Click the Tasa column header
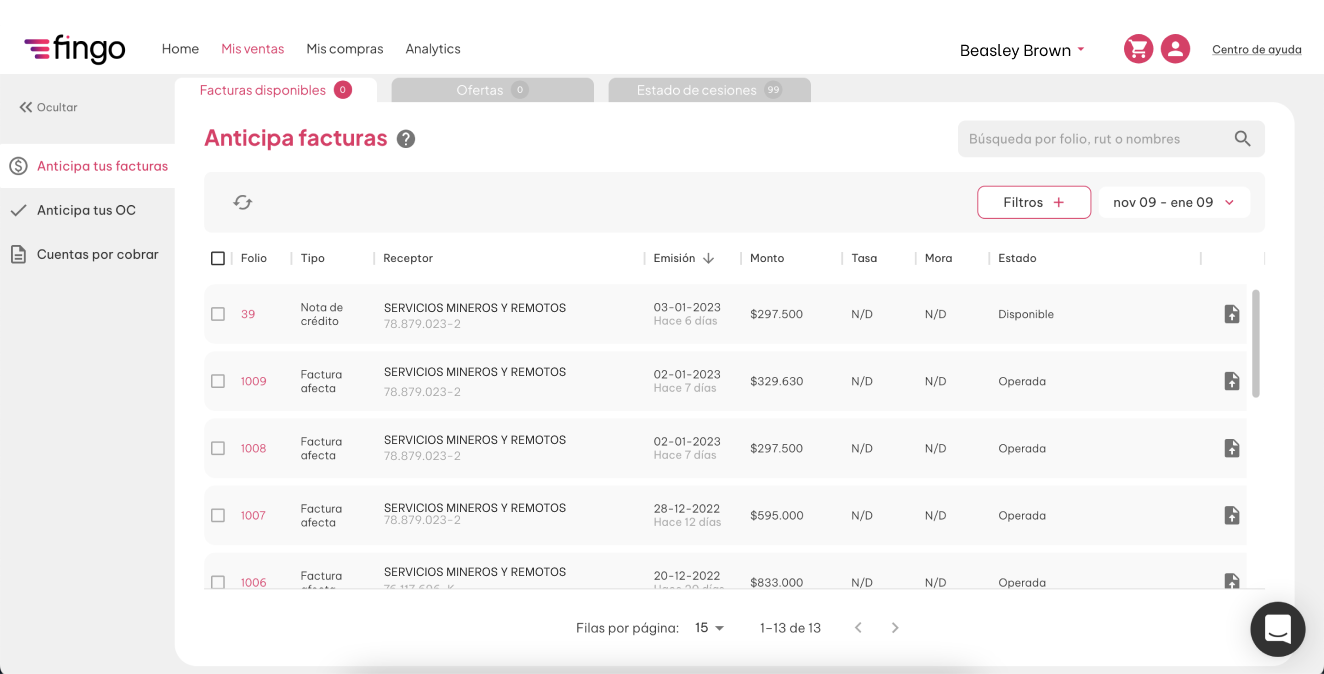The image size is (1324, 674). point(864,258)
